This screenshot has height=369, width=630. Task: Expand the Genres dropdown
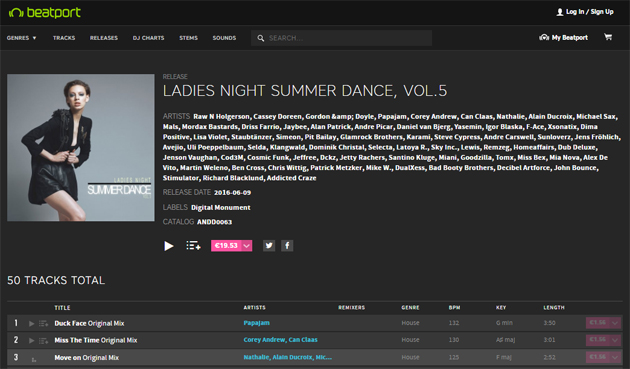coord(21,38)
